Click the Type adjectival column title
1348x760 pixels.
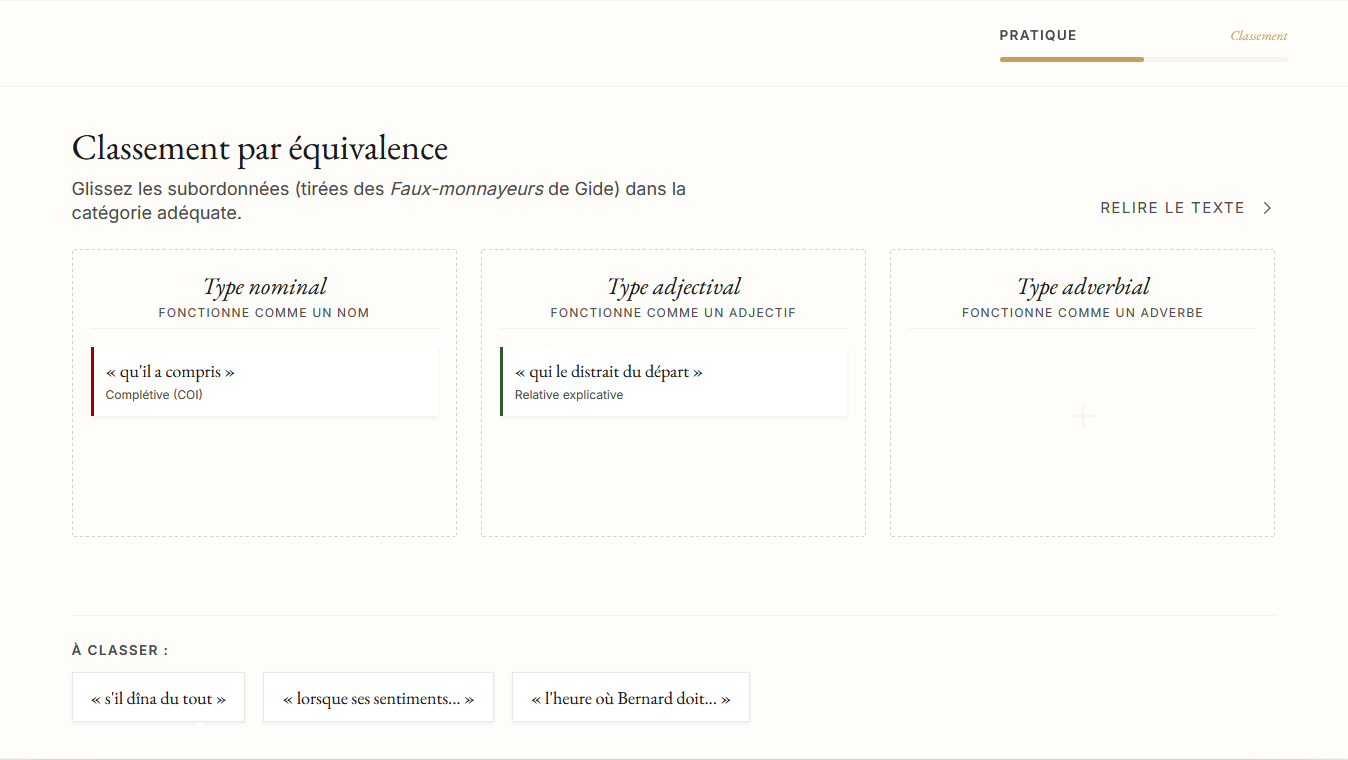tap(673, 287)
